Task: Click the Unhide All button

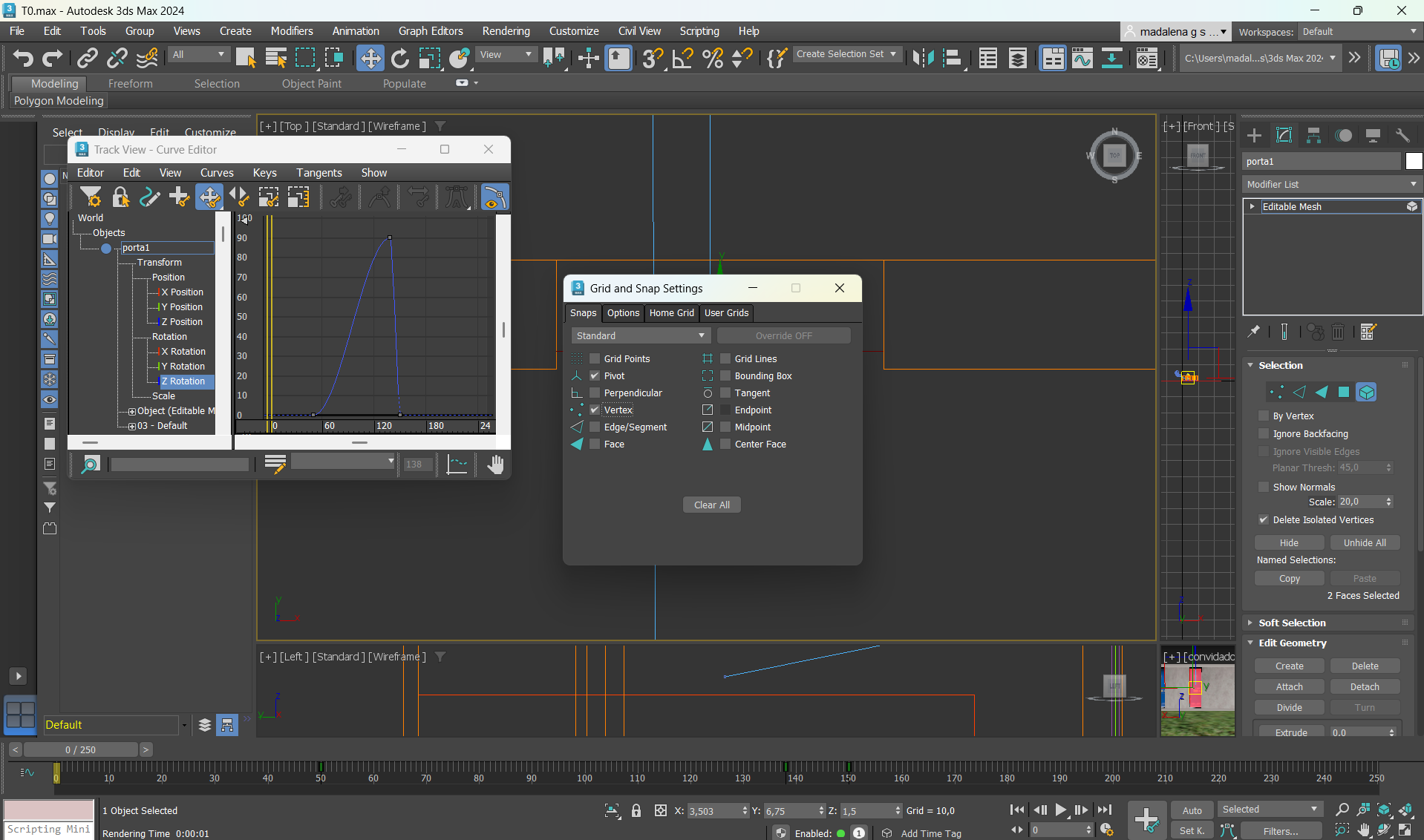Action: tap(1364, 543)
